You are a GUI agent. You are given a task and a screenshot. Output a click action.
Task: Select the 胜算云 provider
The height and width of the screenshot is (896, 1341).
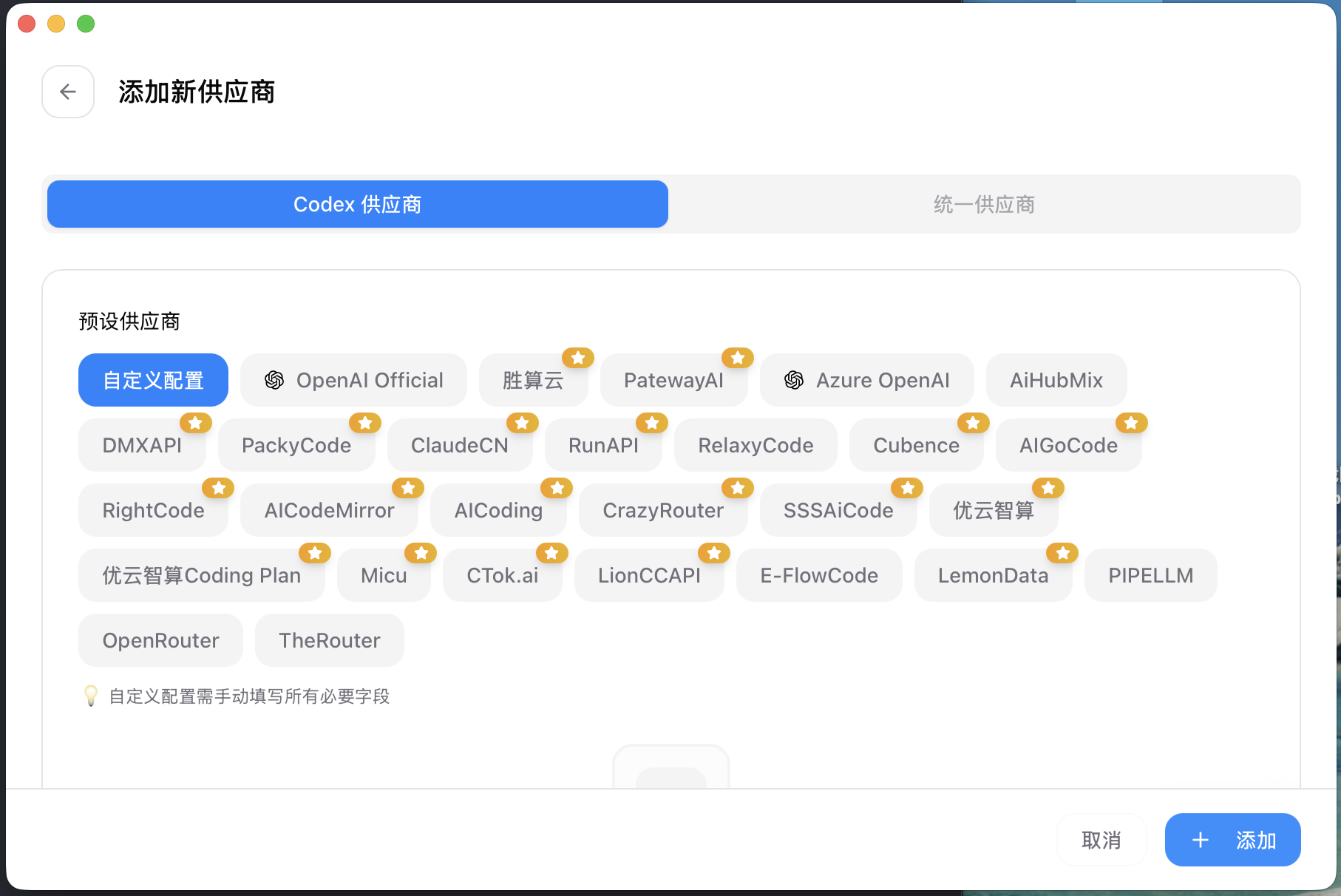(533, 380)
